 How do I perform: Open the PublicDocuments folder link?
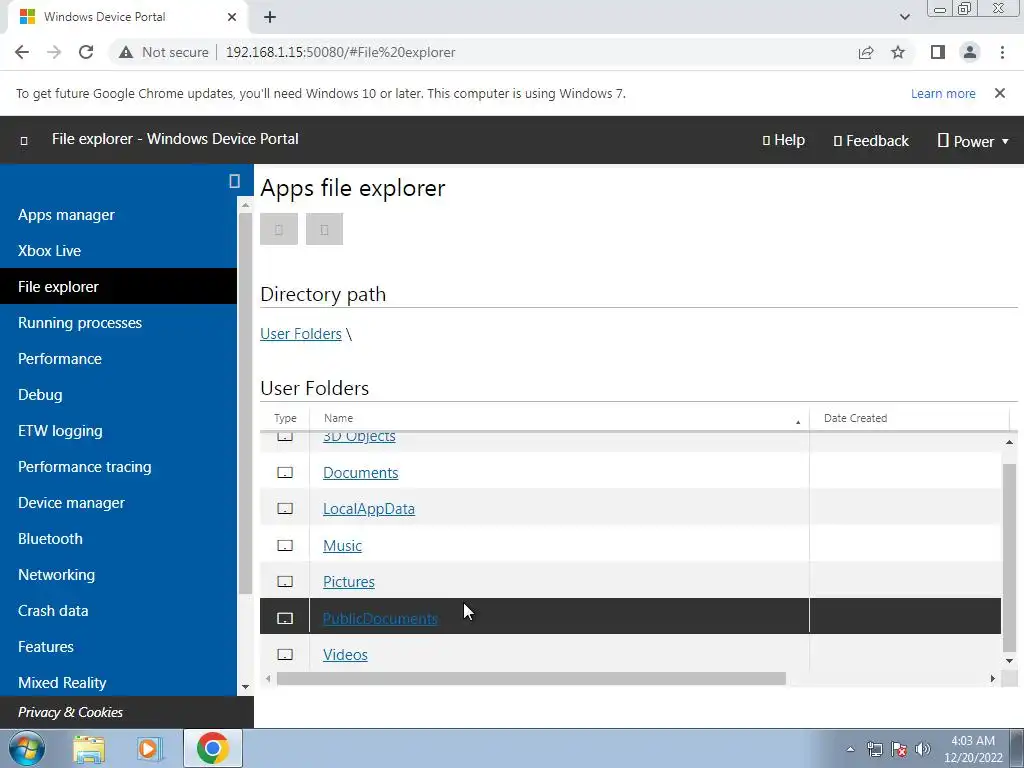click(x=380, y=618)
